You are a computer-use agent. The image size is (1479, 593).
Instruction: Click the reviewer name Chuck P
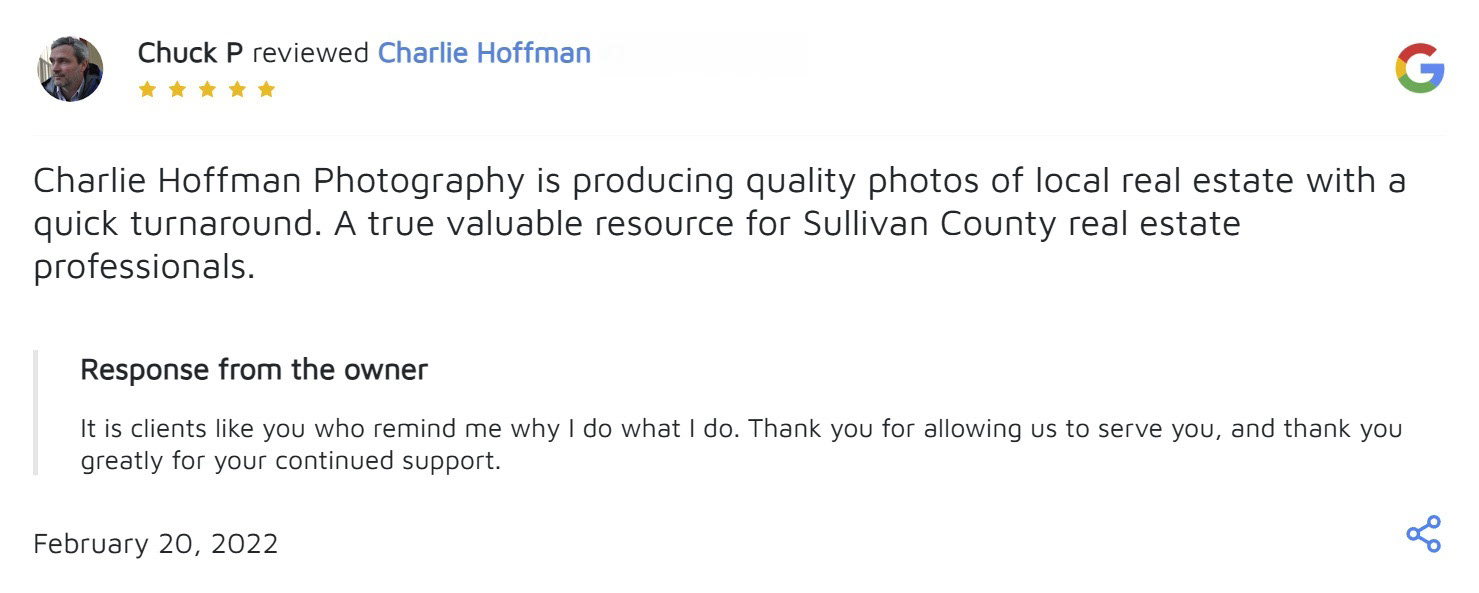tap(190, 53)
